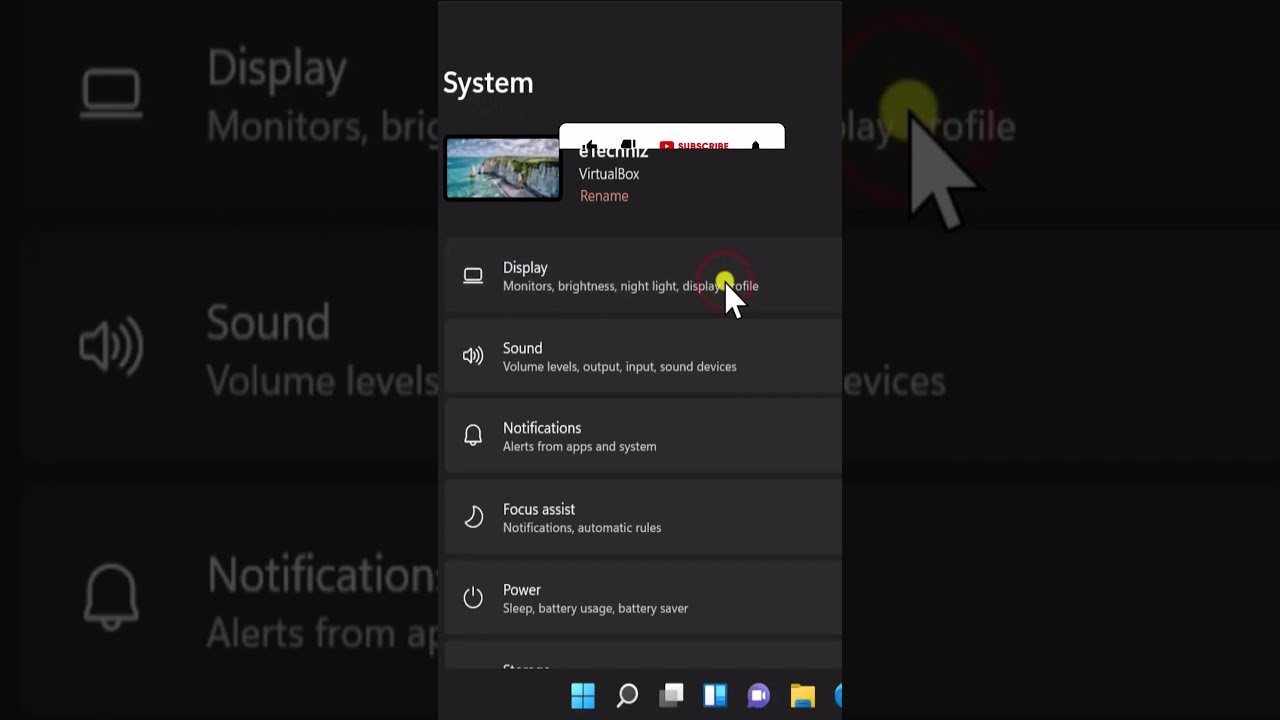Click the Focus assist moon icon
The width and height of the screenshot is (1280, 720).
[x=473, y=517]
